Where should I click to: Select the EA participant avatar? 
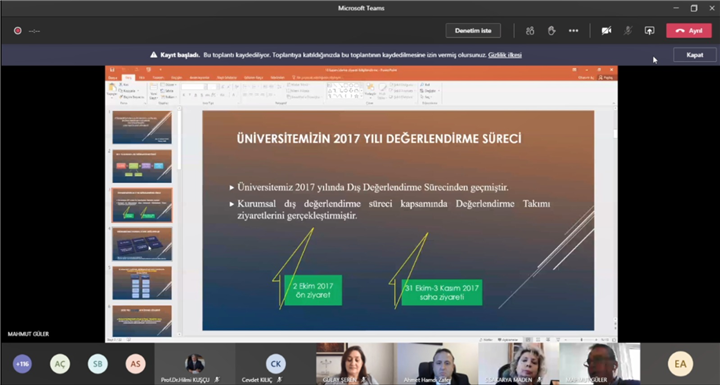(x=680, y=364)
